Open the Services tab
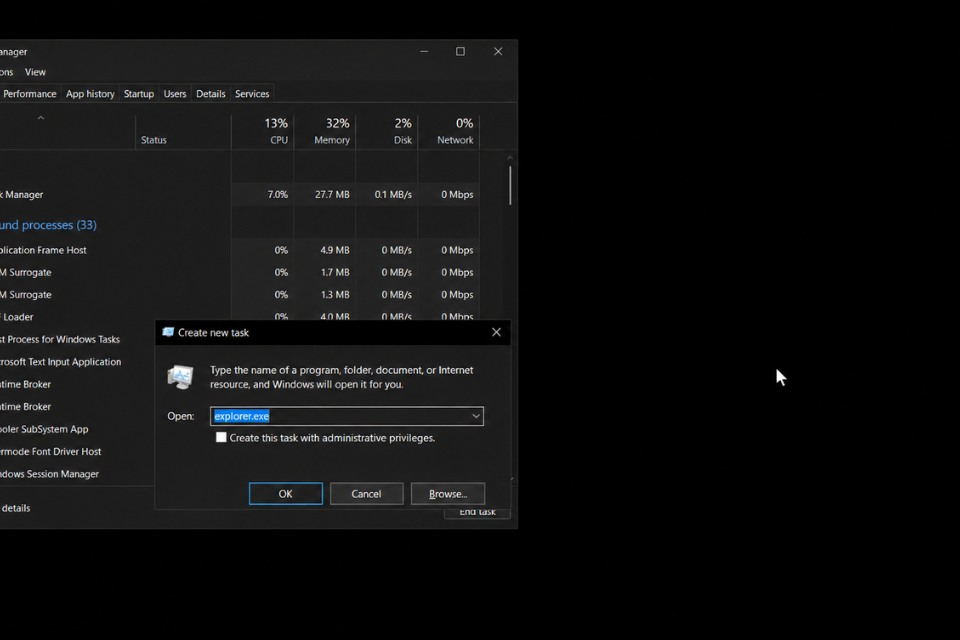Screen dimensions: 960x640 click(x=251, y=93)
